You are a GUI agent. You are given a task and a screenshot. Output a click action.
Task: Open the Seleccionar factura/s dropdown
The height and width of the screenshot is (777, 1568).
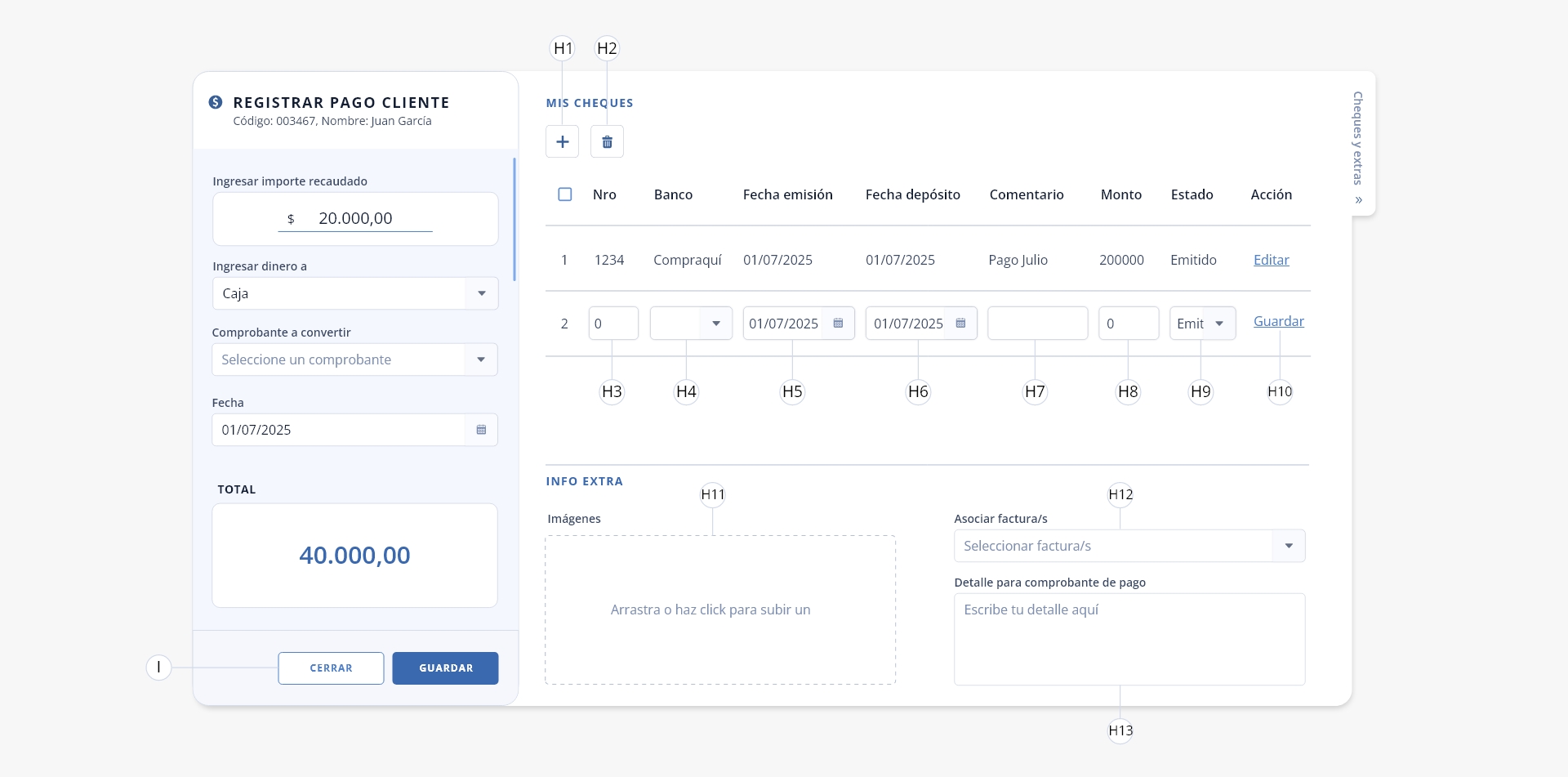pos(1129,546)
